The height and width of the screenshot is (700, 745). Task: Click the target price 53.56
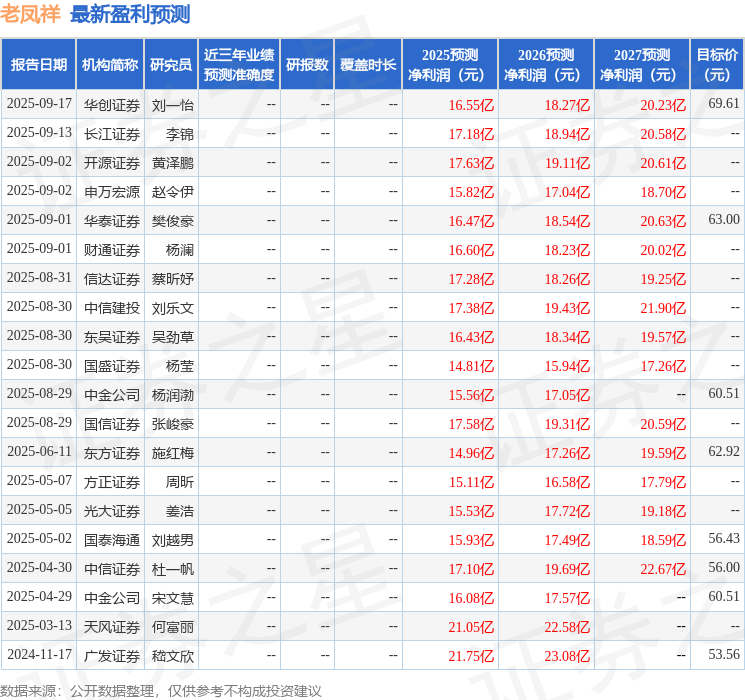click(x=724, y=654)
